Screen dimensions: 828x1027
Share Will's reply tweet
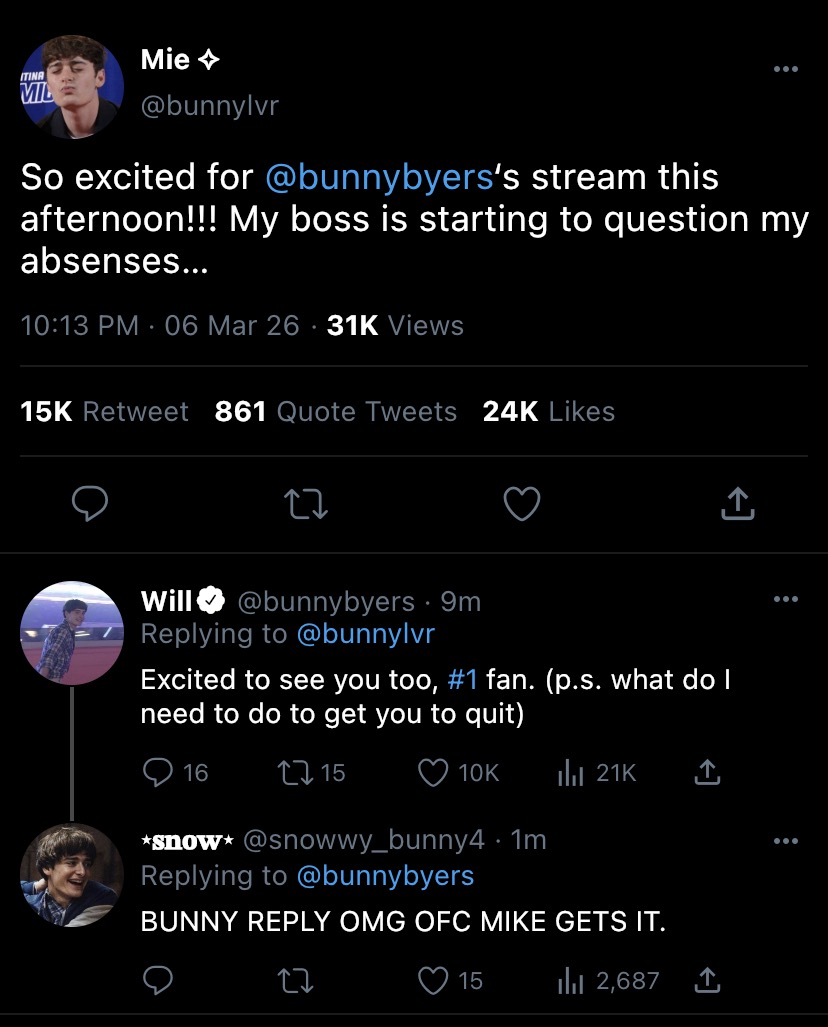pos(706,772)
